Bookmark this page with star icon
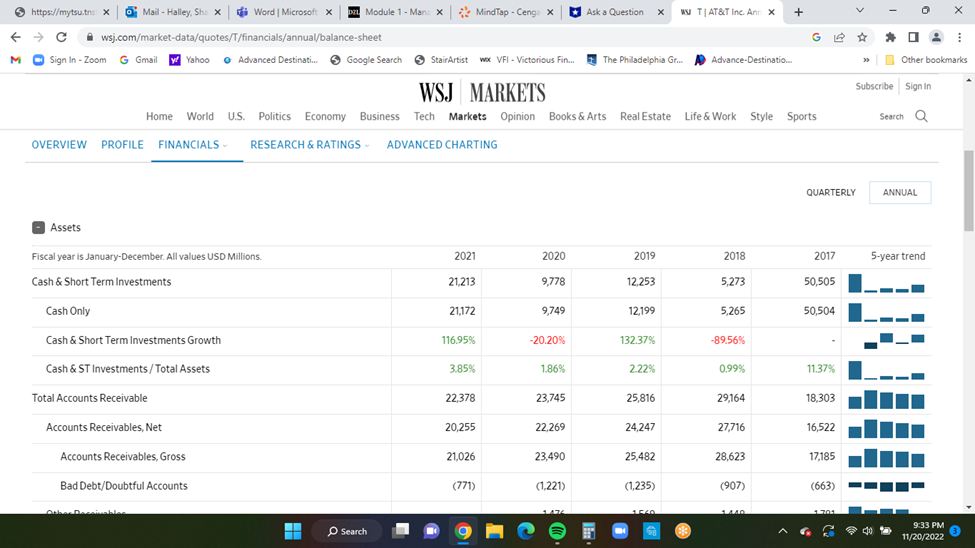The image size is (975, 548). (862, 37)
